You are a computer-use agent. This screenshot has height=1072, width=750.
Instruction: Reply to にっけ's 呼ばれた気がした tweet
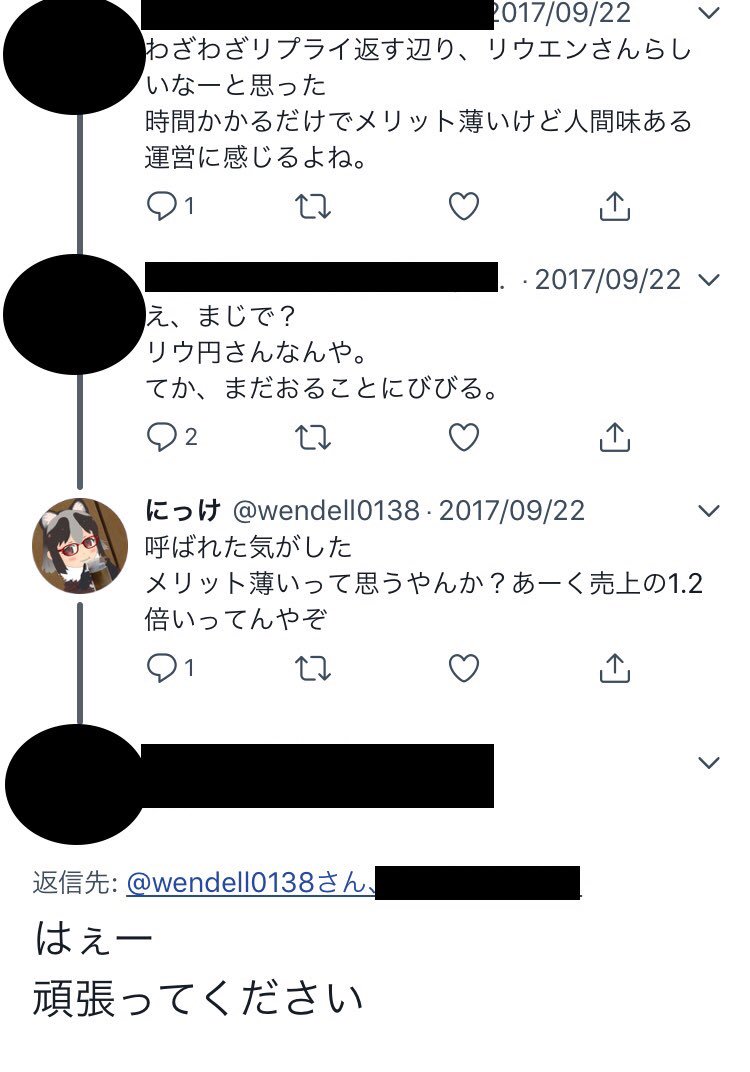(171, 668)
